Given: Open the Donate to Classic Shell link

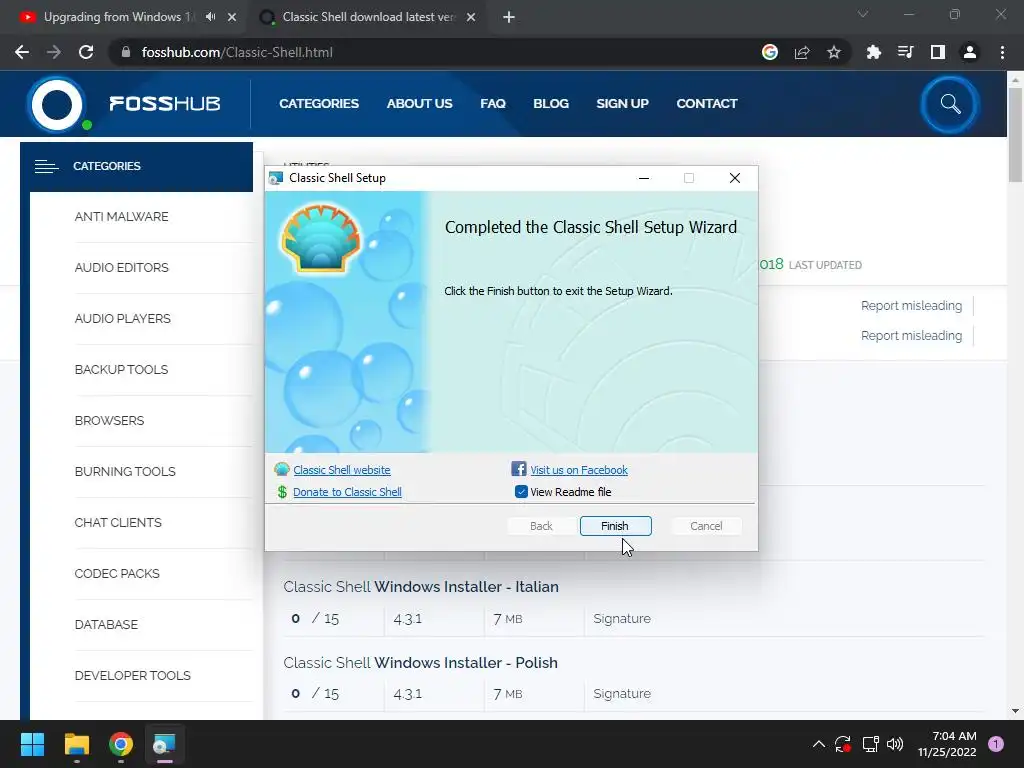Looking at the screenshot, I should tap(347, 492).
